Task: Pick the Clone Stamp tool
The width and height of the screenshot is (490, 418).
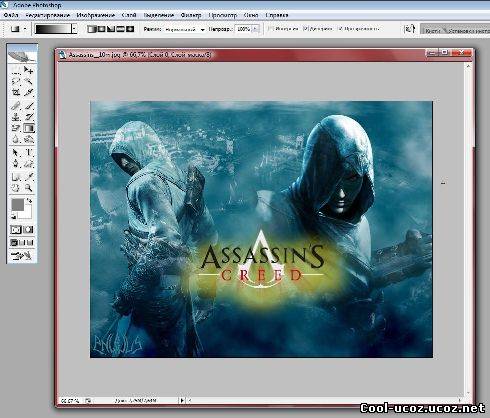Action: 16,117
